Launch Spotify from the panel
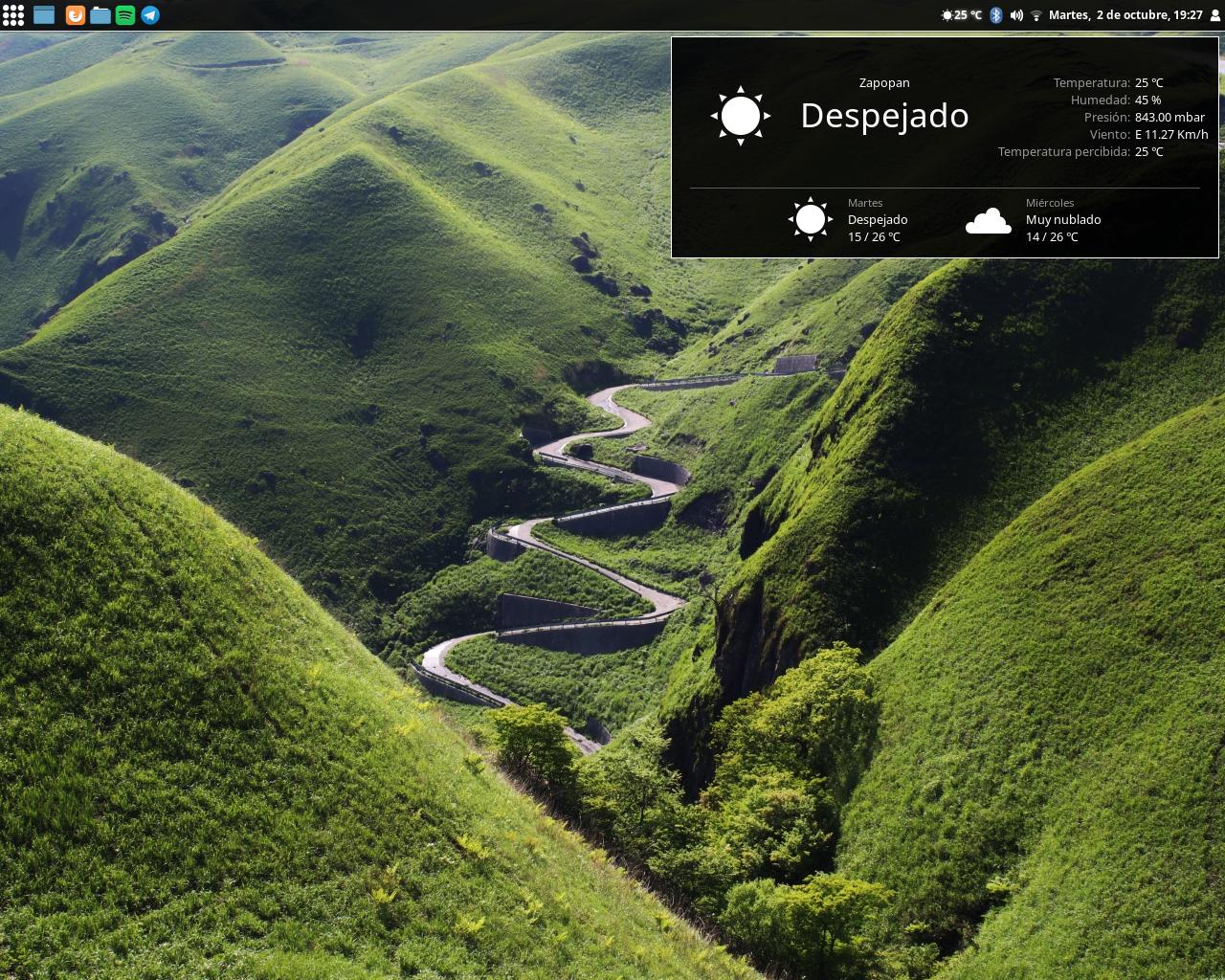The width and height of the screenshot is (1225, 980). [x=125, y=14]
